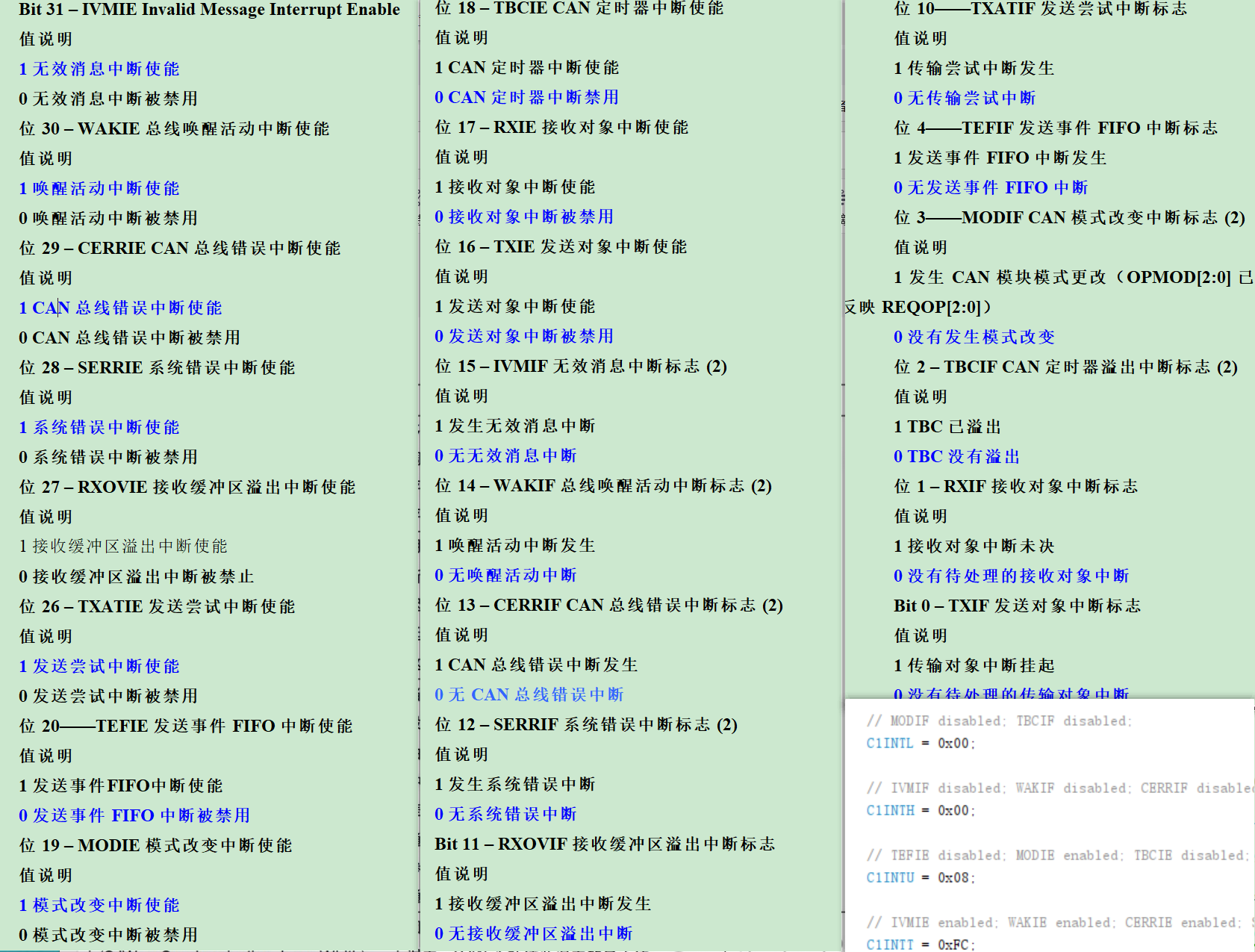Click '1 CAN 总线错误中断使能' link
Image resolution: width=1255 pixels, height=952 pixels.
click(x=119, y=308)
